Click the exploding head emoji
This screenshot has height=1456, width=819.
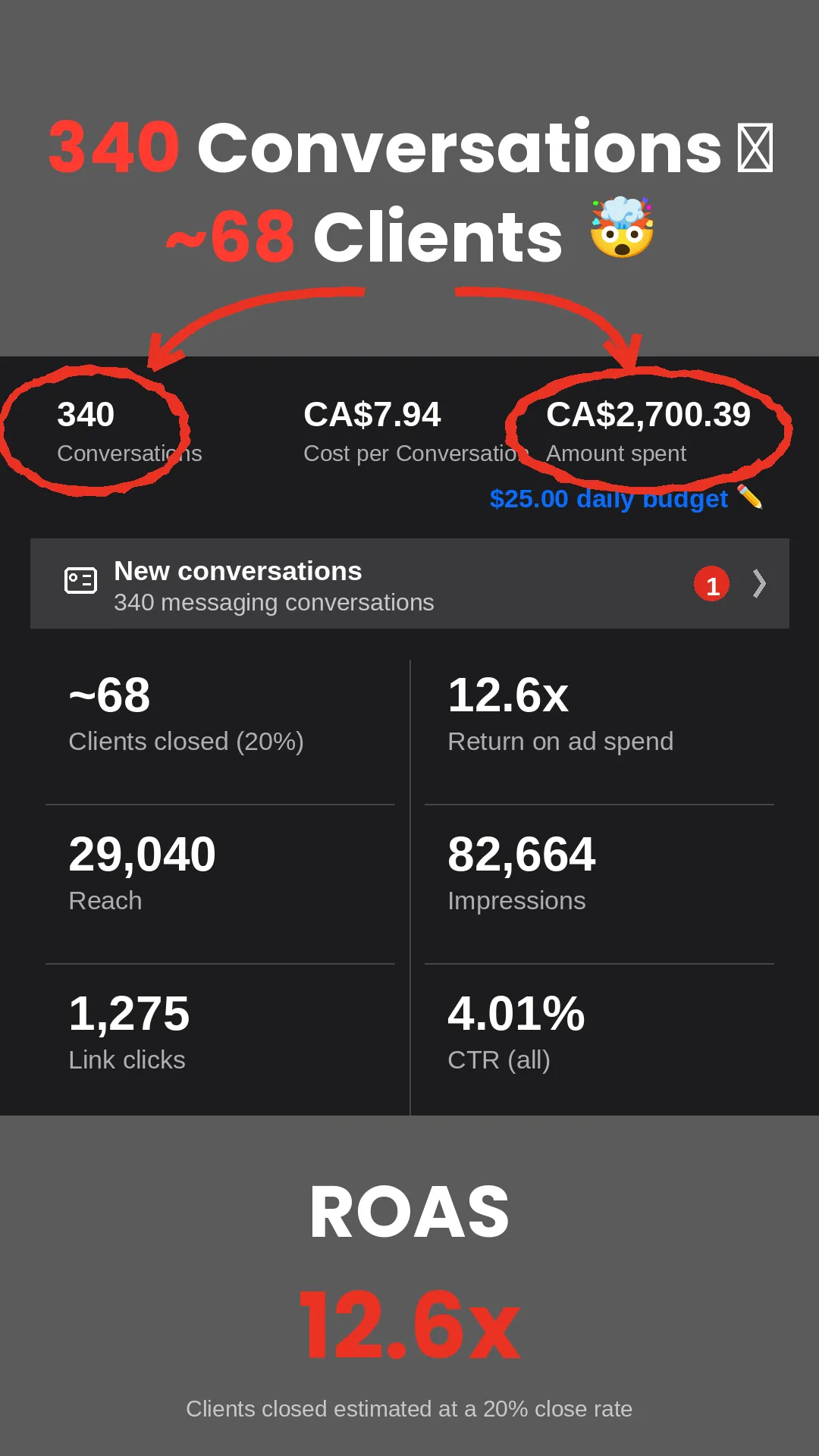(622, 227)
